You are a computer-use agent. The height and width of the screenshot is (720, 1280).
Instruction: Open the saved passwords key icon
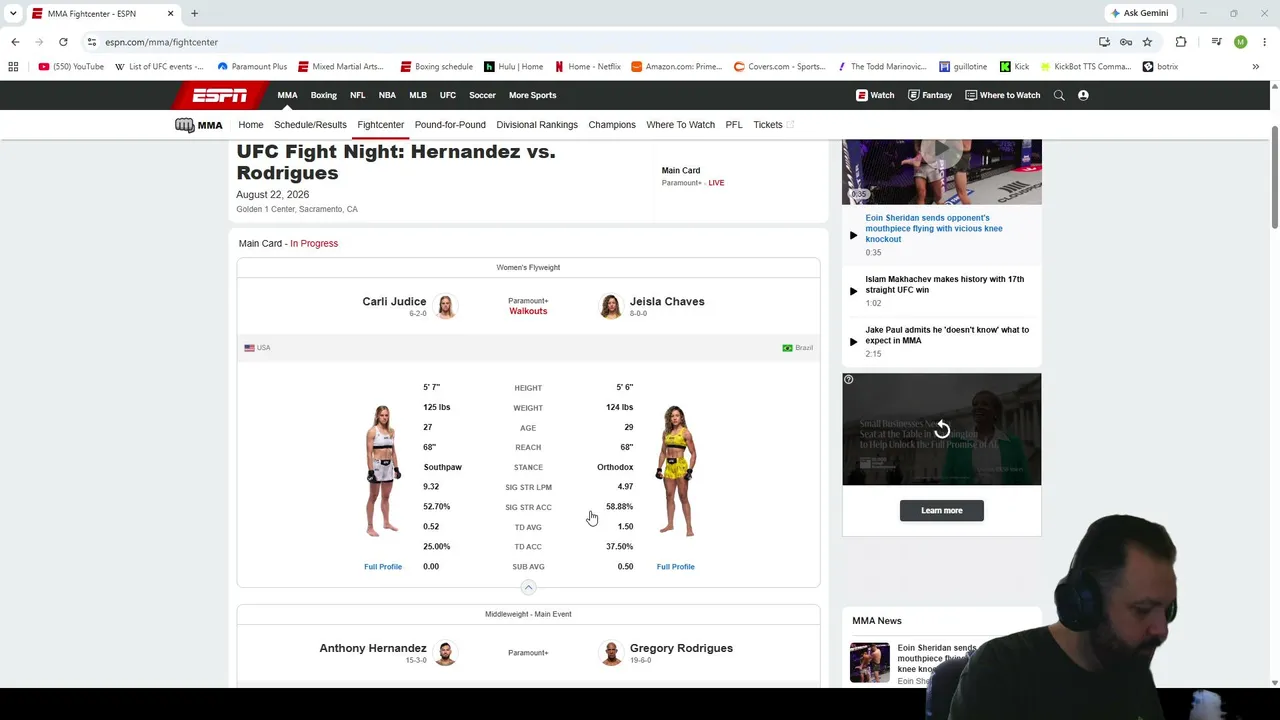click(x=1126, y=42)
